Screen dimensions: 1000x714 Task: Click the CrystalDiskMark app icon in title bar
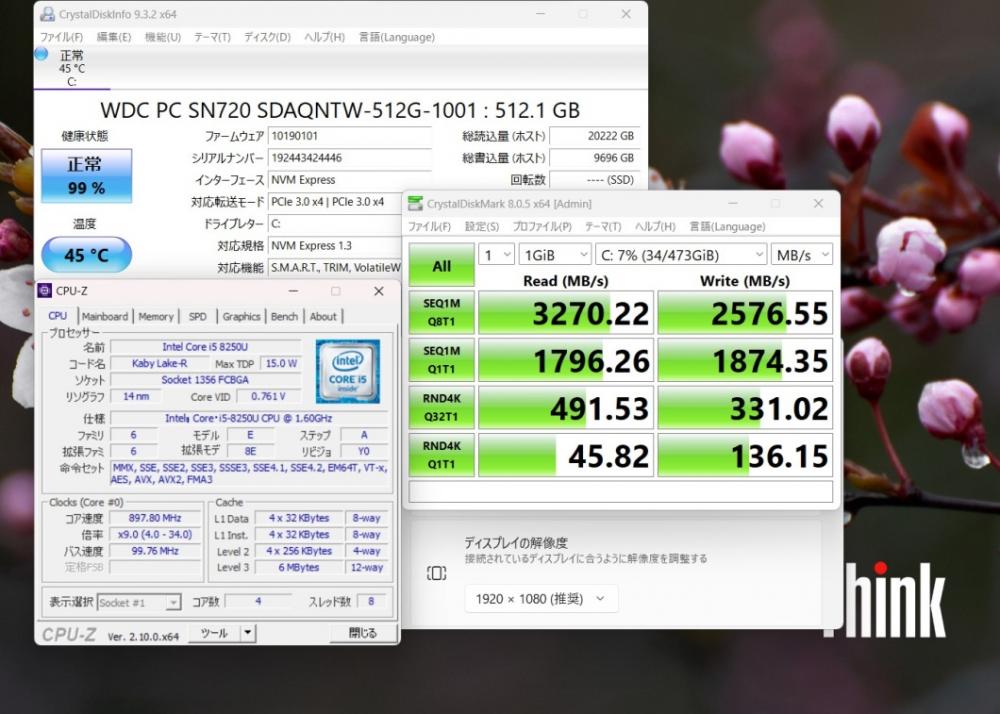(x=415, y=203)
